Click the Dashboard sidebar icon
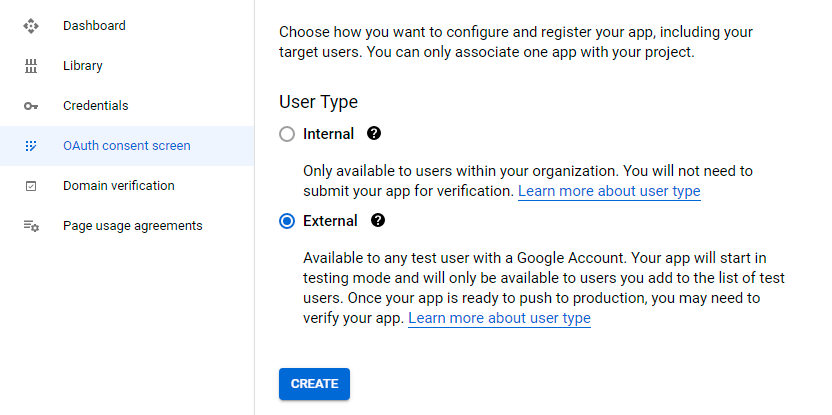Viewport: 832px width, 415px height. [x=31, y=26]
